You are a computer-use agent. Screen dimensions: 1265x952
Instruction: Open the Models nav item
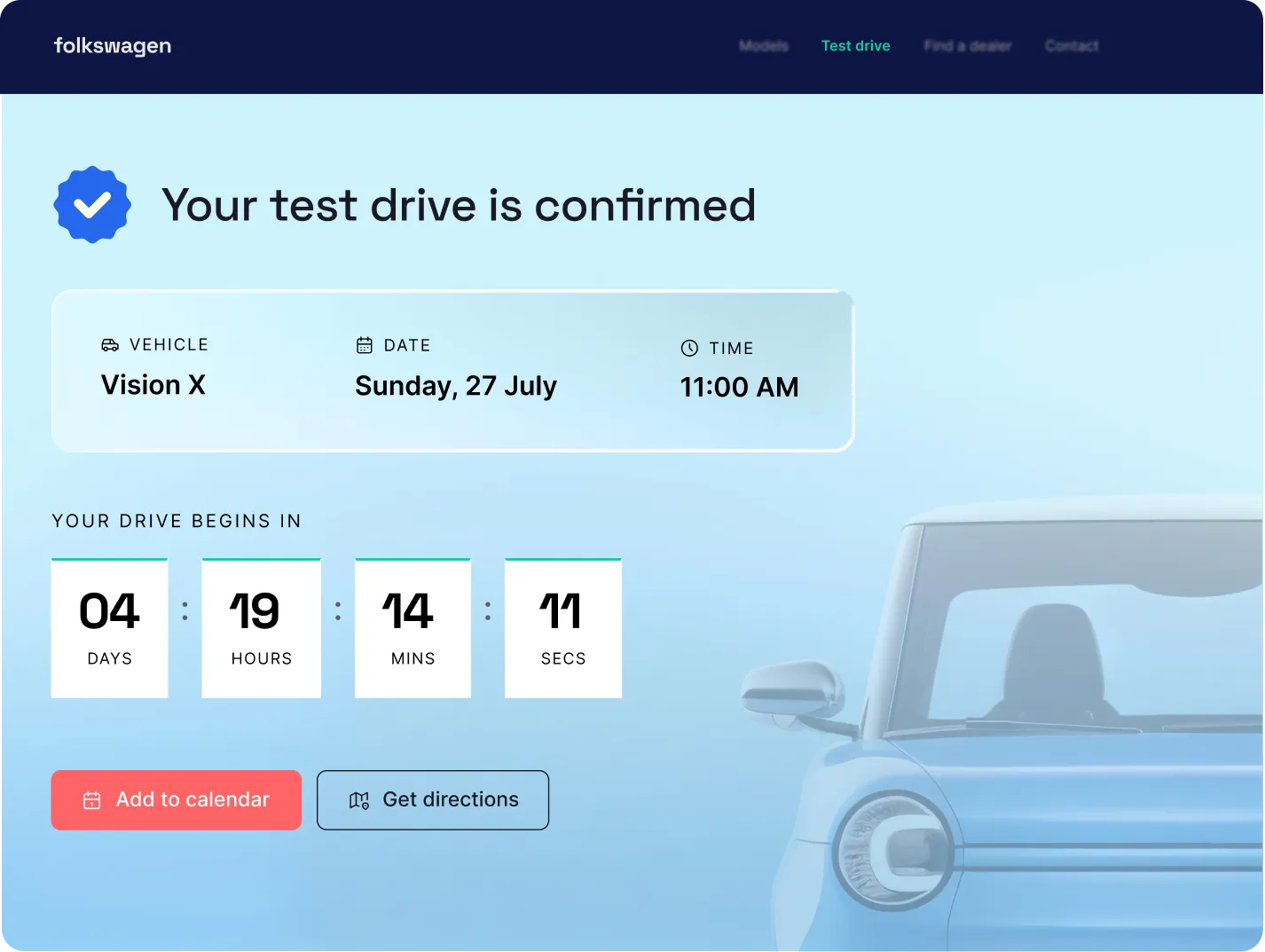tap(764, 46)
